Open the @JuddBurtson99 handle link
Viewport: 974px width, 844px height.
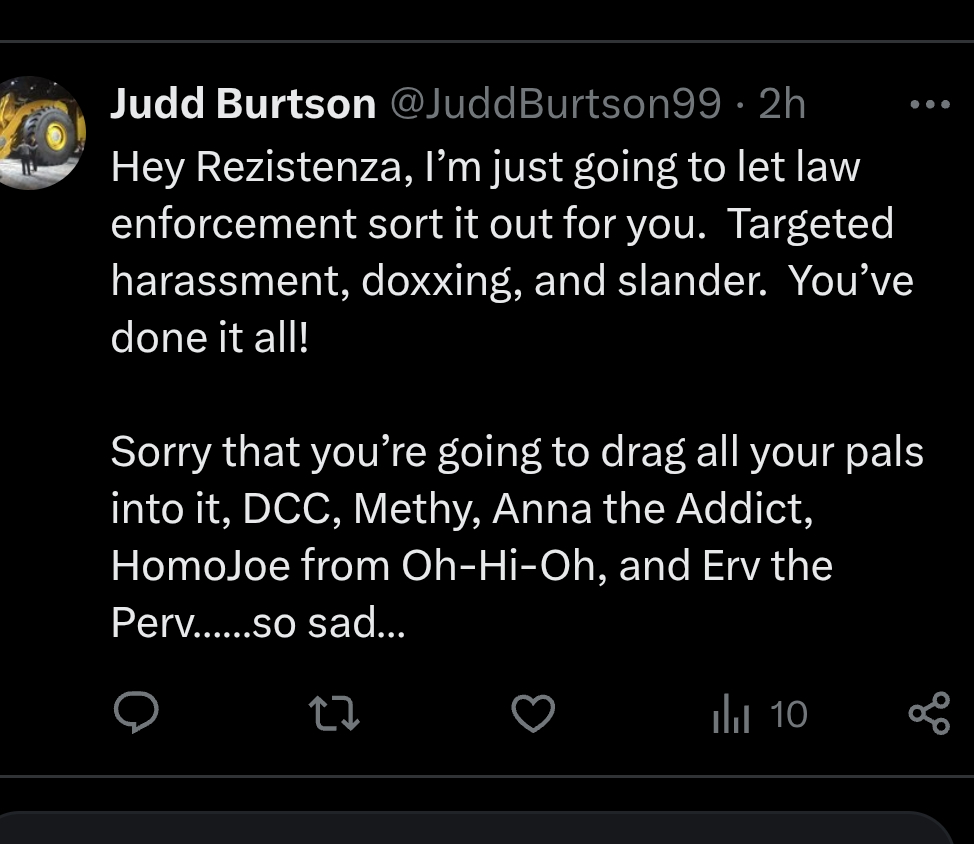coord(553,104)
